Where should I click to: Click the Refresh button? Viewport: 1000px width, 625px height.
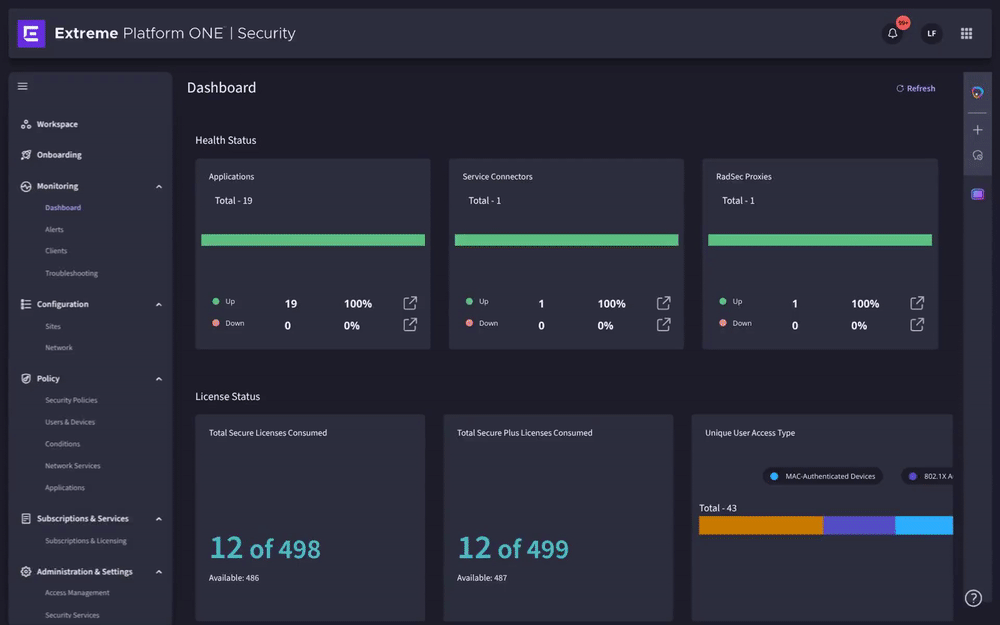click(x=914, y=88)
